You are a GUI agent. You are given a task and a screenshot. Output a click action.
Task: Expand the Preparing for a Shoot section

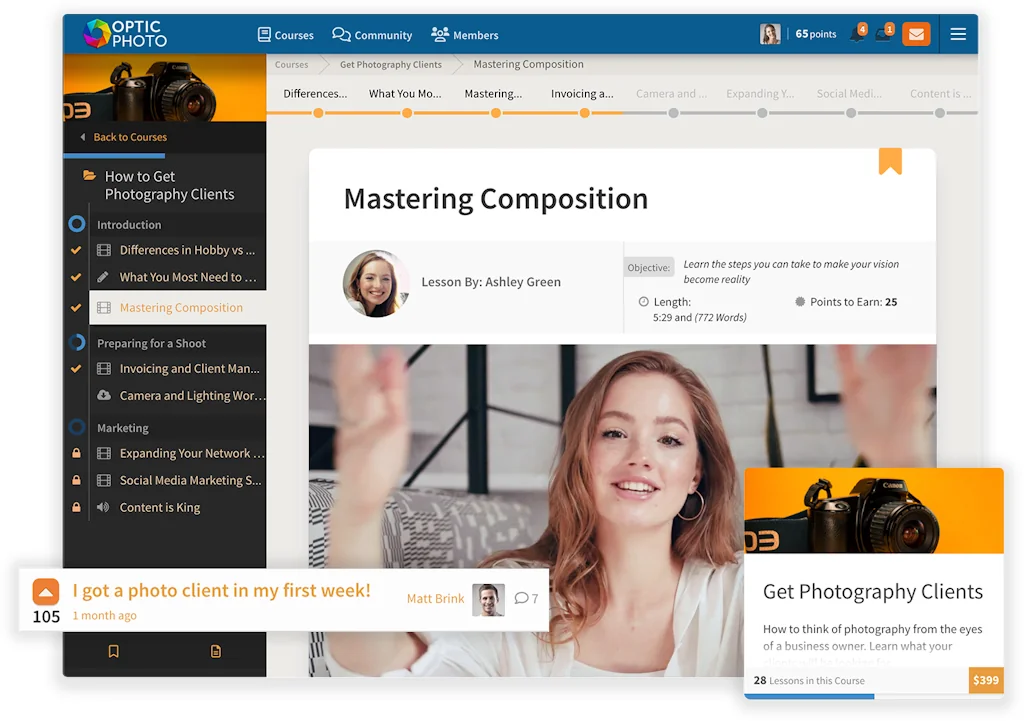[77, 343]
